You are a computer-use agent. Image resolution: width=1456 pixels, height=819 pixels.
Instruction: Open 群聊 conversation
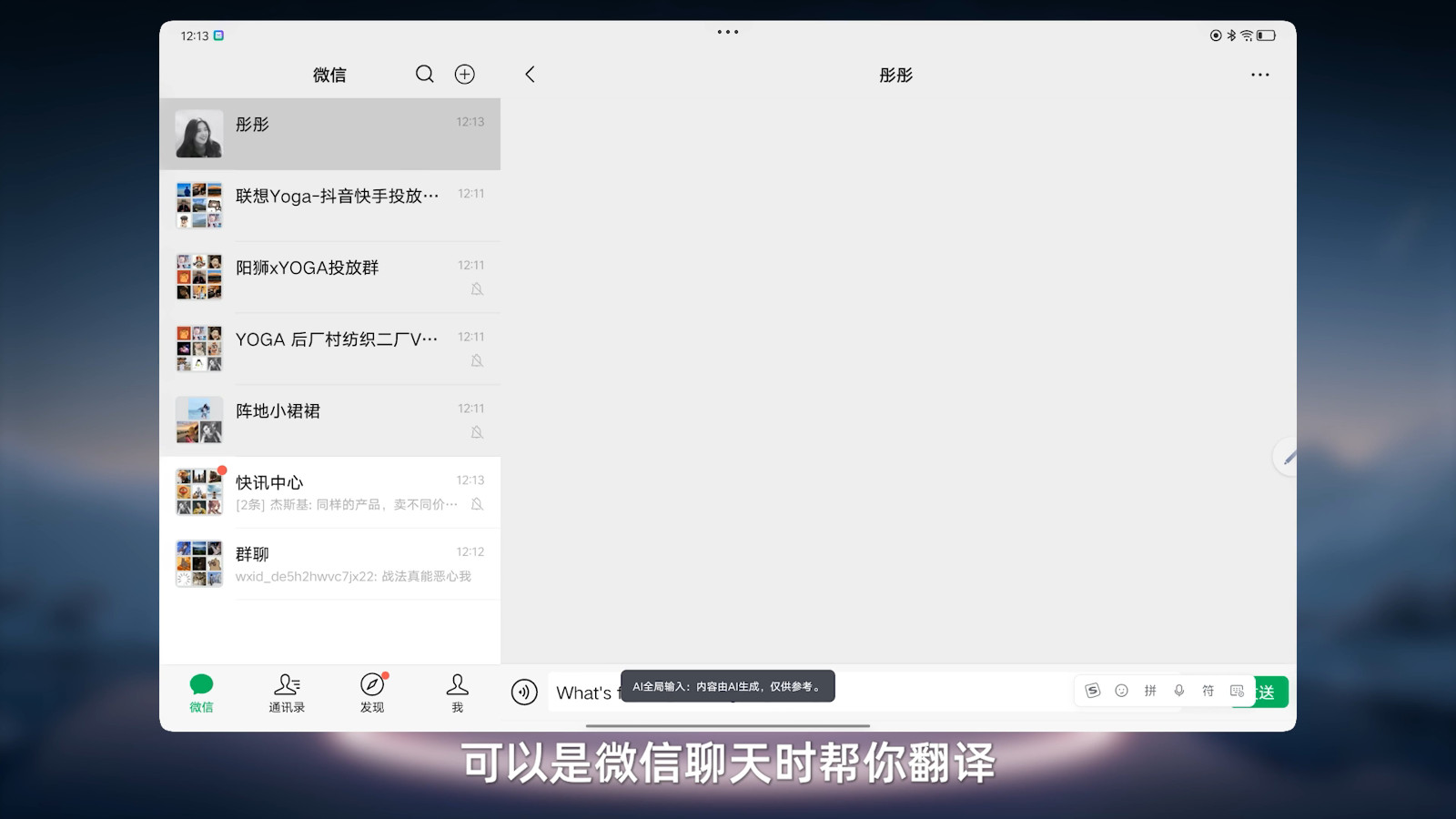point(330,564)
